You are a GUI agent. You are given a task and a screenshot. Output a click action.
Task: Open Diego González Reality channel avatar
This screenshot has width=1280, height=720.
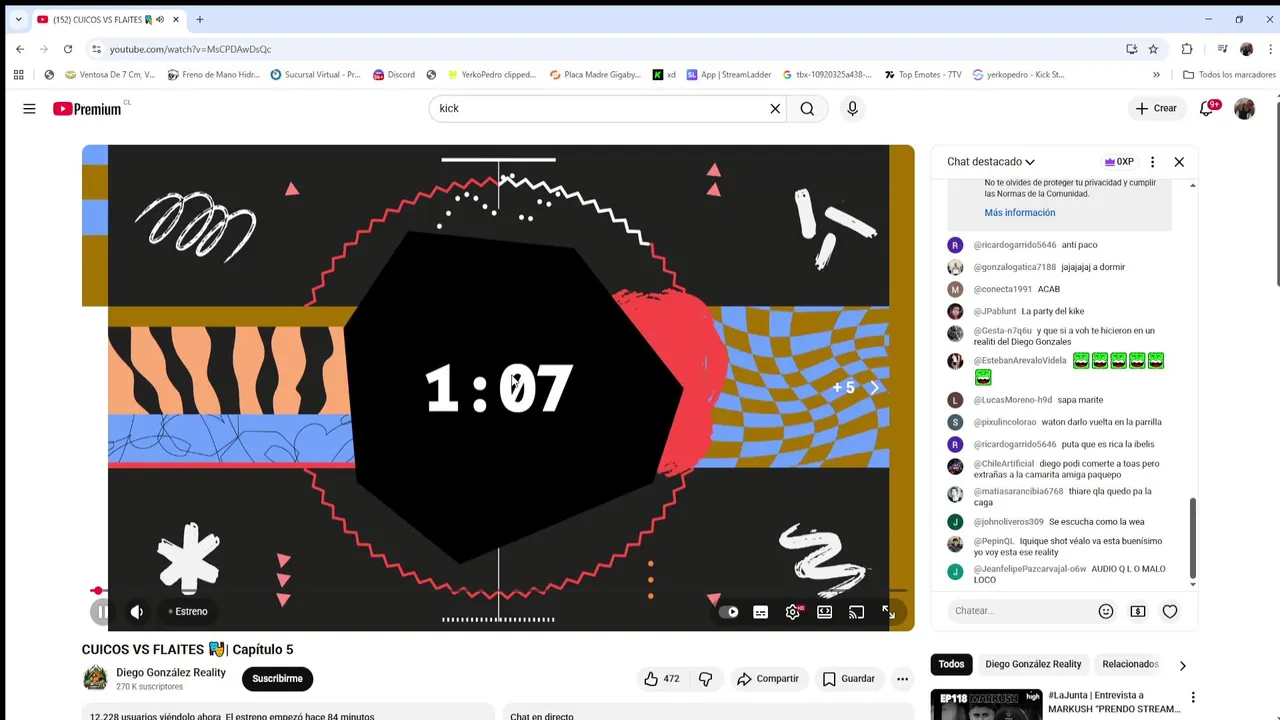[95, 678]
